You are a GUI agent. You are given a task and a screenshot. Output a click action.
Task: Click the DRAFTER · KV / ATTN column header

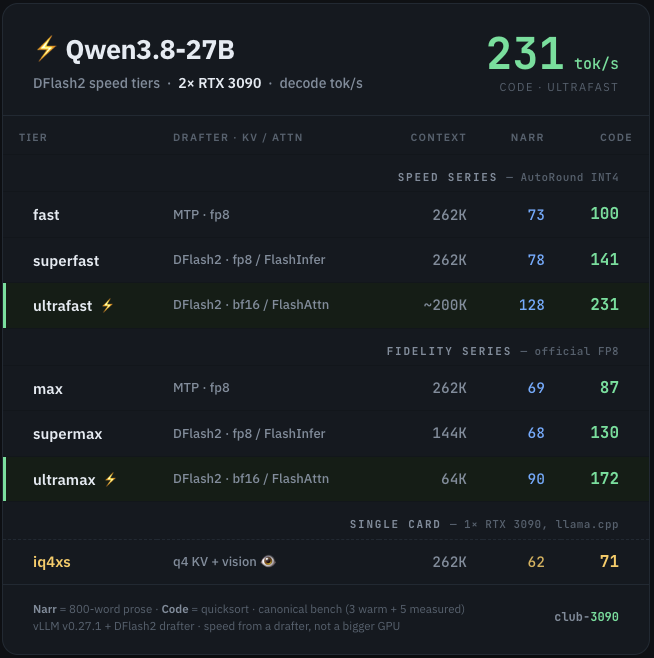[238, 137]
